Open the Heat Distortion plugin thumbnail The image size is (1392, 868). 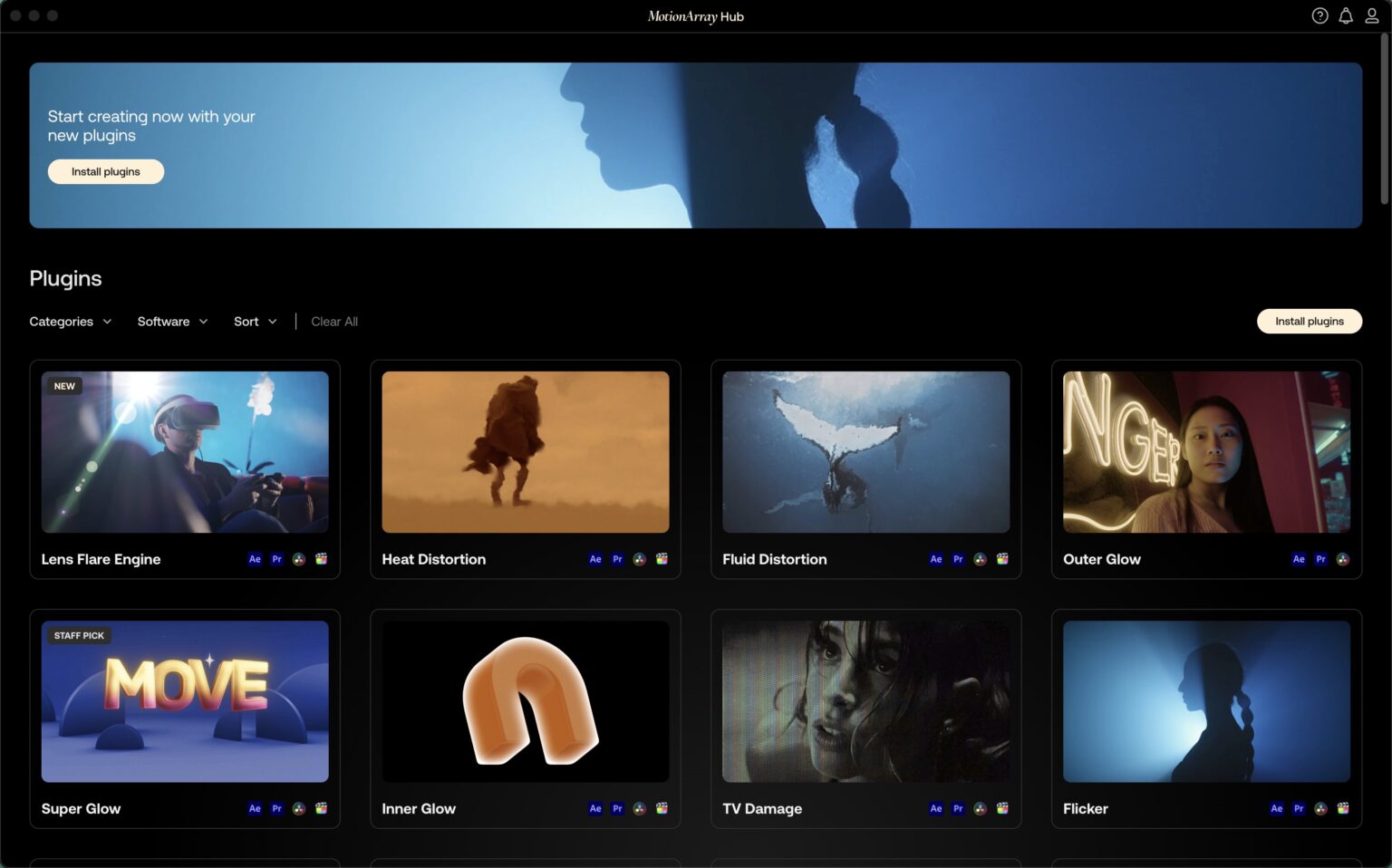[526, 452]
